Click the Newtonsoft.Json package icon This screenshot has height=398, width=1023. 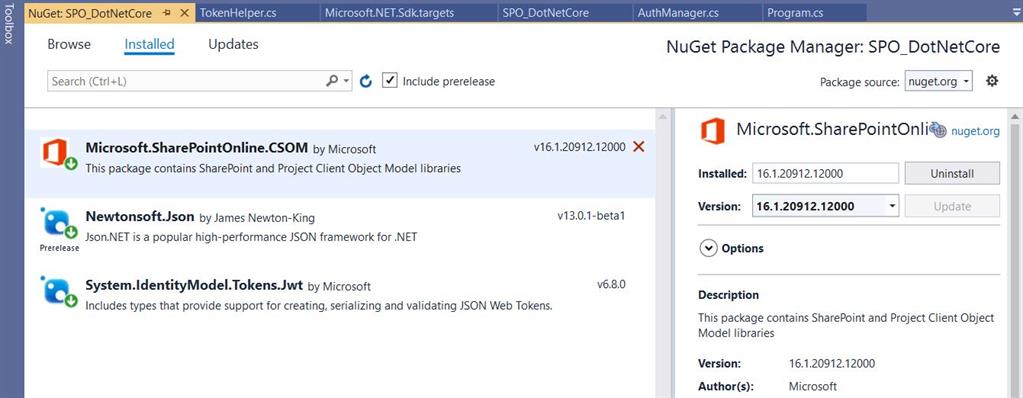click(59, 224)
